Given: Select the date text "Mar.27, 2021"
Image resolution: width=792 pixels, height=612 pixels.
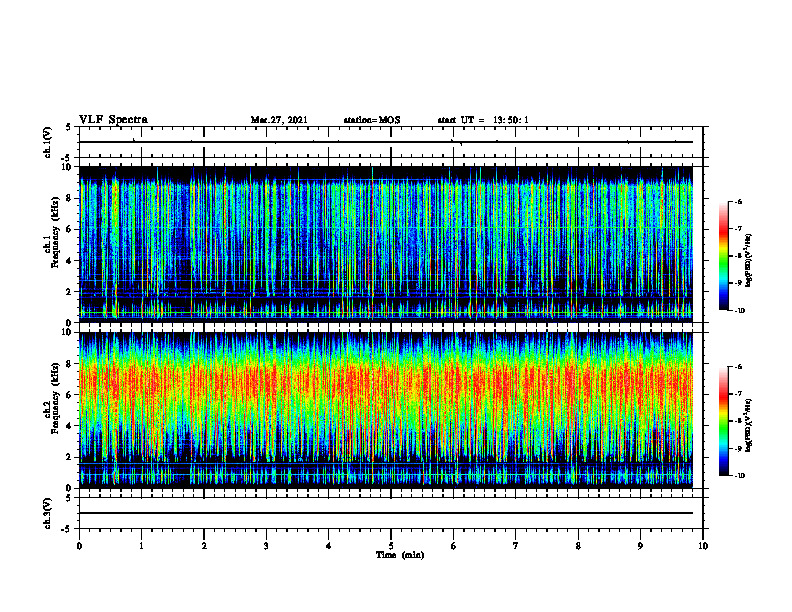Looking at the screenshot, I should [x=279, y=120].
